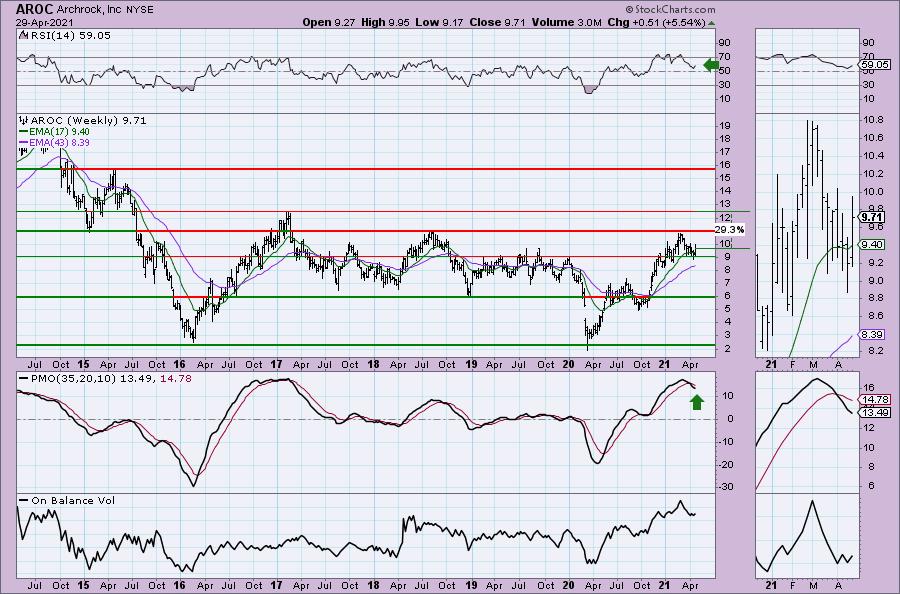Click the 13.49 PMO value tag
Viewport: 900px width, 594px height.
coord(875,413)
